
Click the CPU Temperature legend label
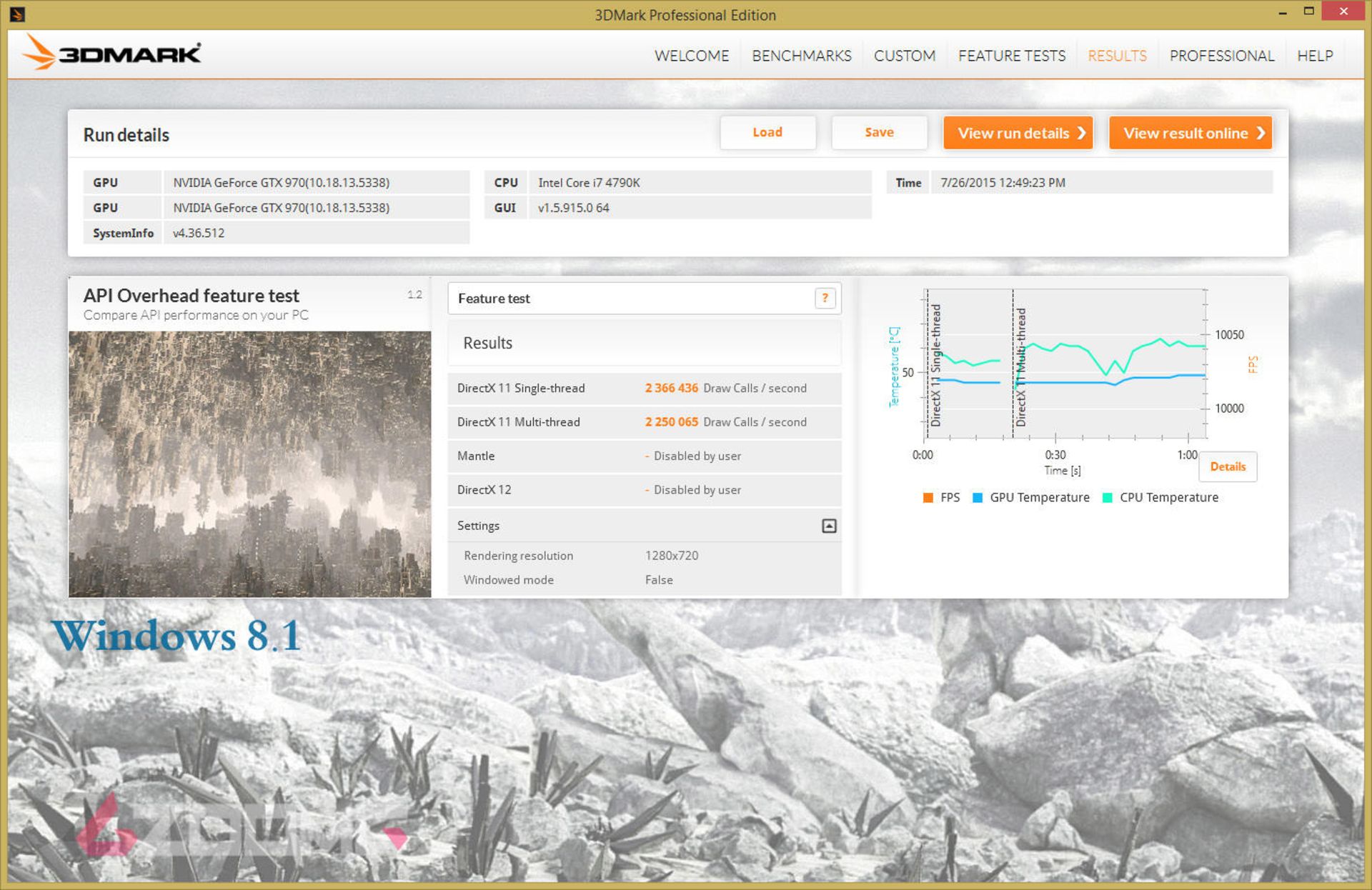click(x=1168, y=498)
